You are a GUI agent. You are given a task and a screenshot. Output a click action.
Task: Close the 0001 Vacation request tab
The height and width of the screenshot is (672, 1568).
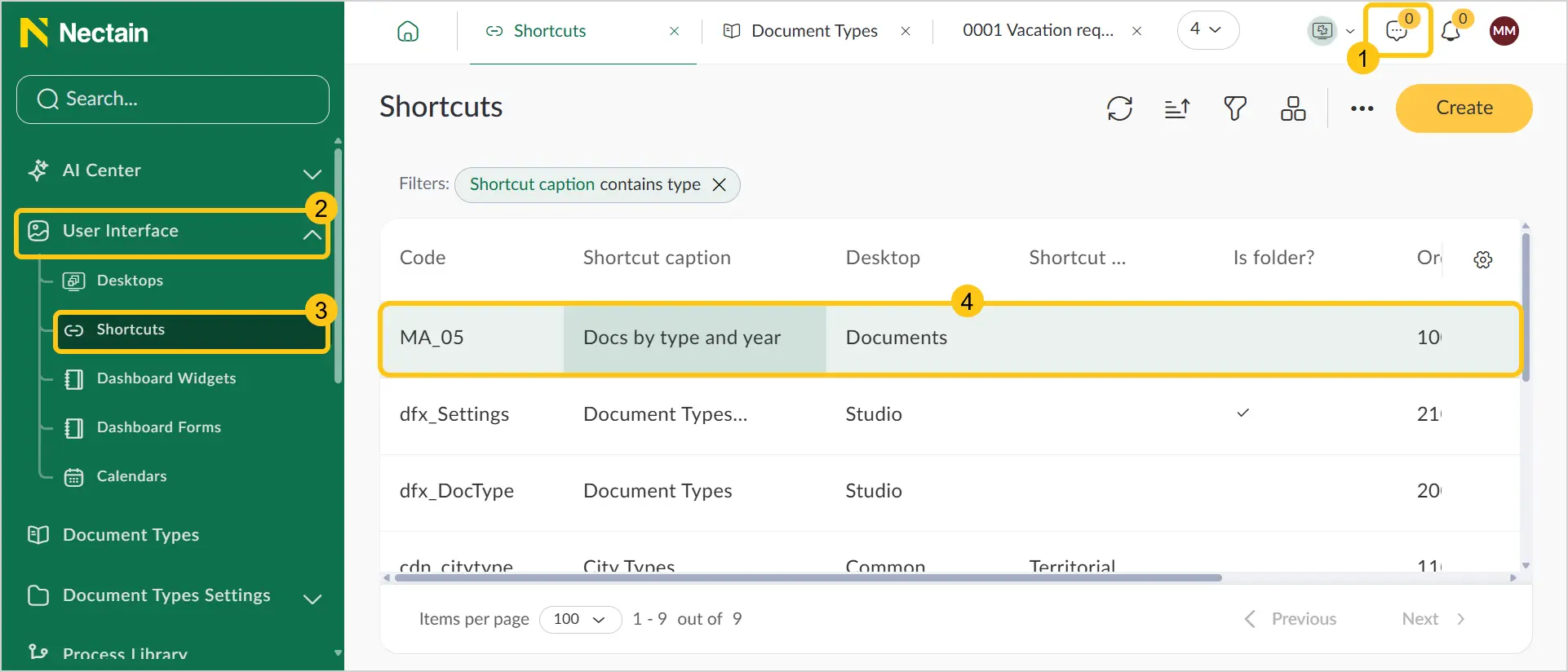click(x=1136, y=31)
